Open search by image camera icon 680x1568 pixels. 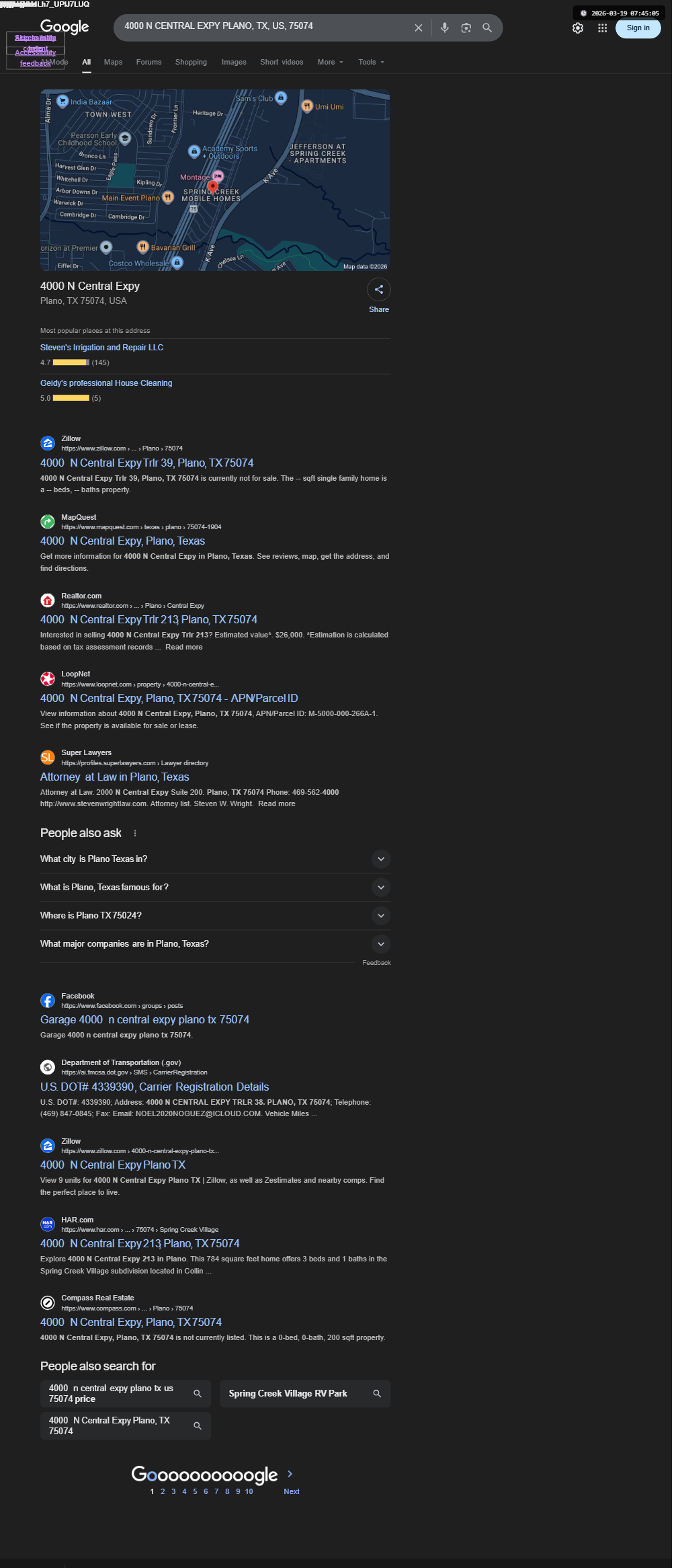(x=466, y=28)
